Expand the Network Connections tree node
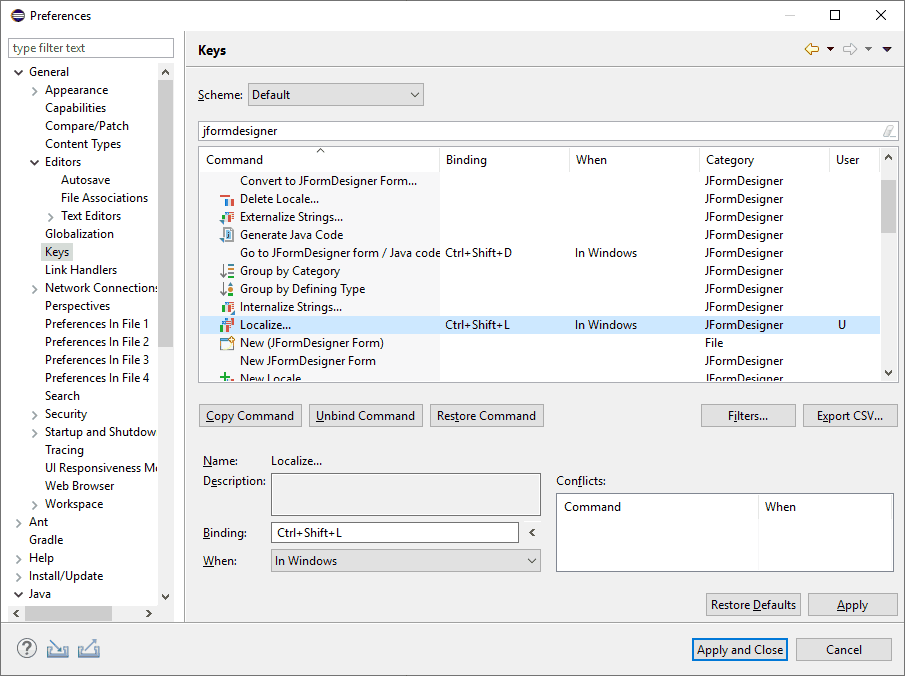The image size is (905, 676). (35, 289)
